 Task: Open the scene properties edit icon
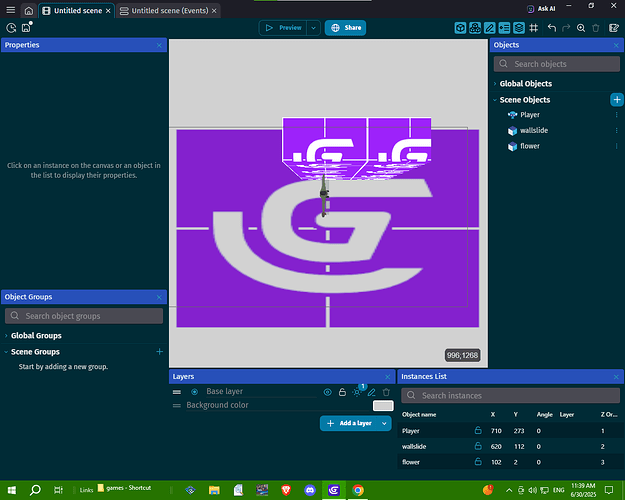tap(614, 28)
